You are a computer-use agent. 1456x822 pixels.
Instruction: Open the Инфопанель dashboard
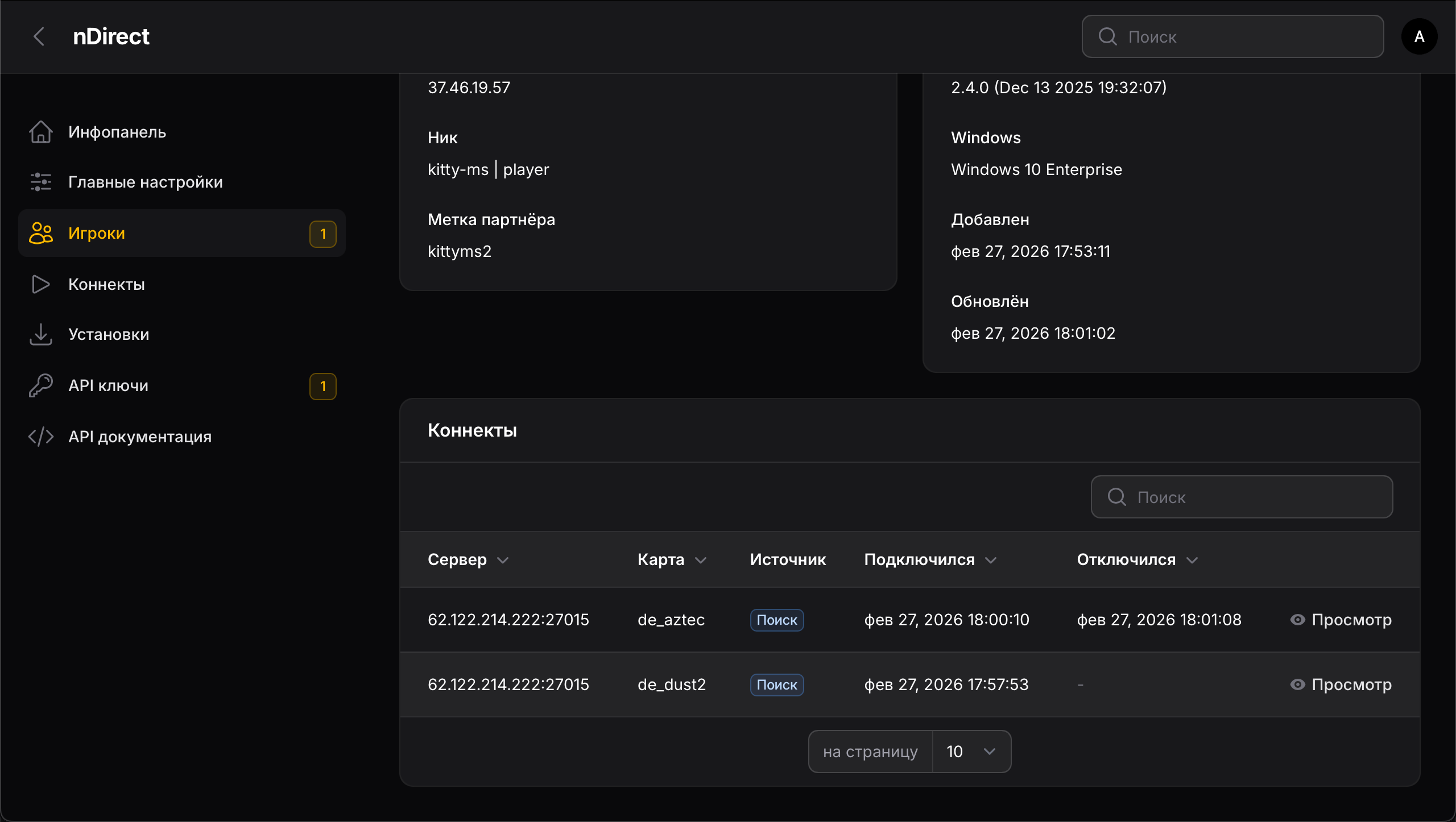pos(116,131)
